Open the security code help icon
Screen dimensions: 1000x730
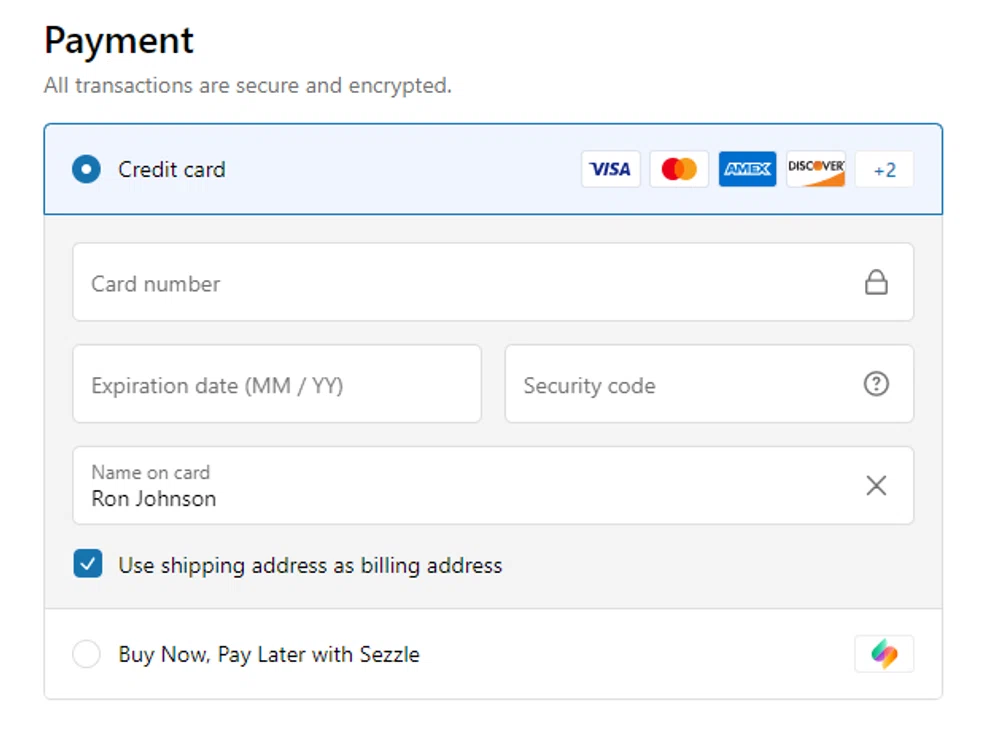(x=876, y=384)
